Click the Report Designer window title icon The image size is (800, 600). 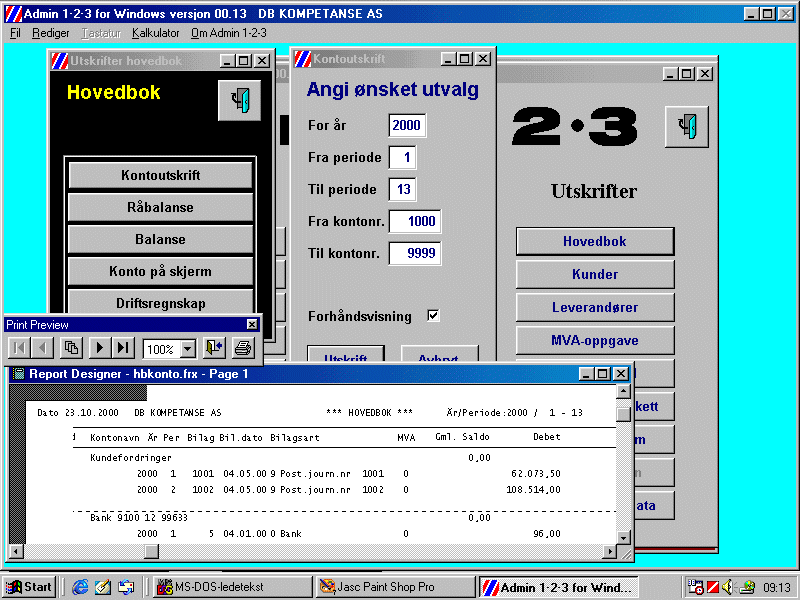pyautogui.click(x=19, y=374)
